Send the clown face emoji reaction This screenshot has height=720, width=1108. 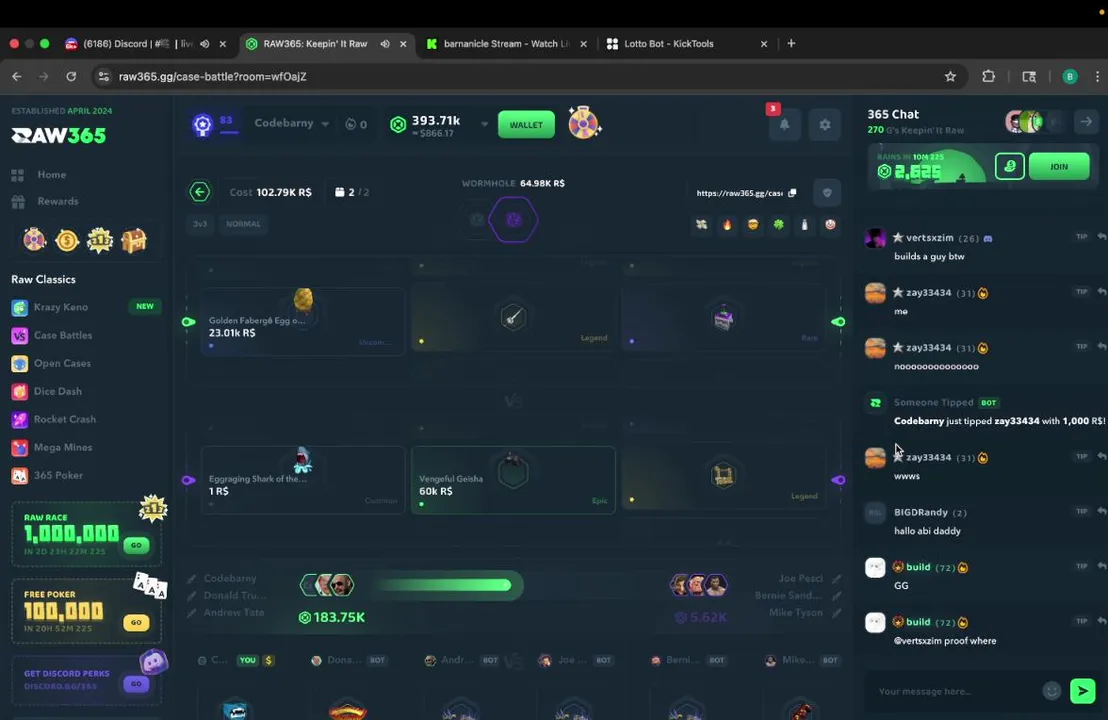830,225
